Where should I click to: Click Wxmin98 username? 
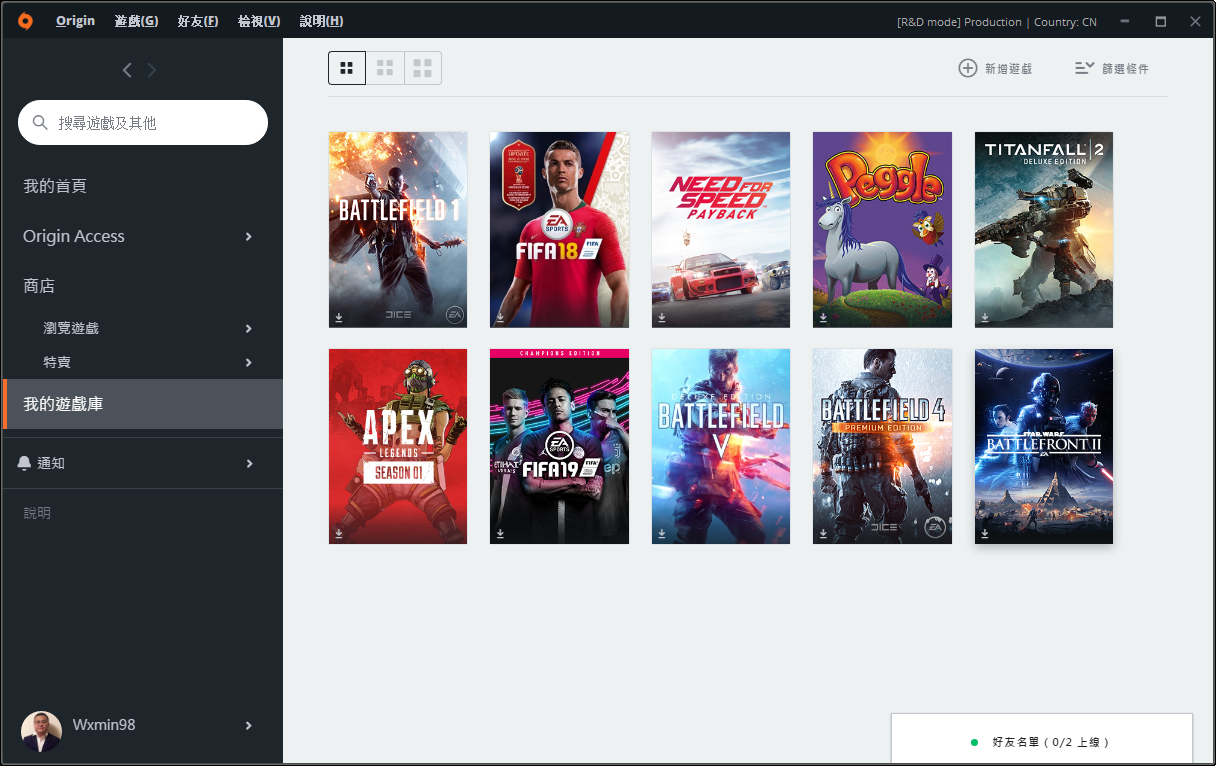click(104, 724)
